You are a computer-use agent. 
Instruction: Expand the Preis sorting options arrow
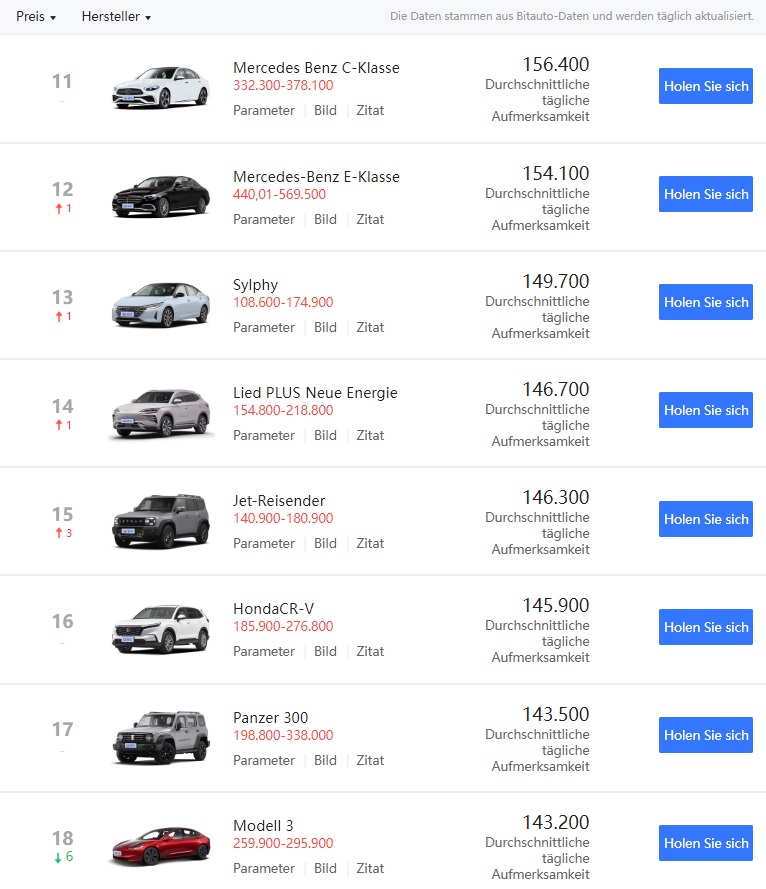tap(51, 17)
